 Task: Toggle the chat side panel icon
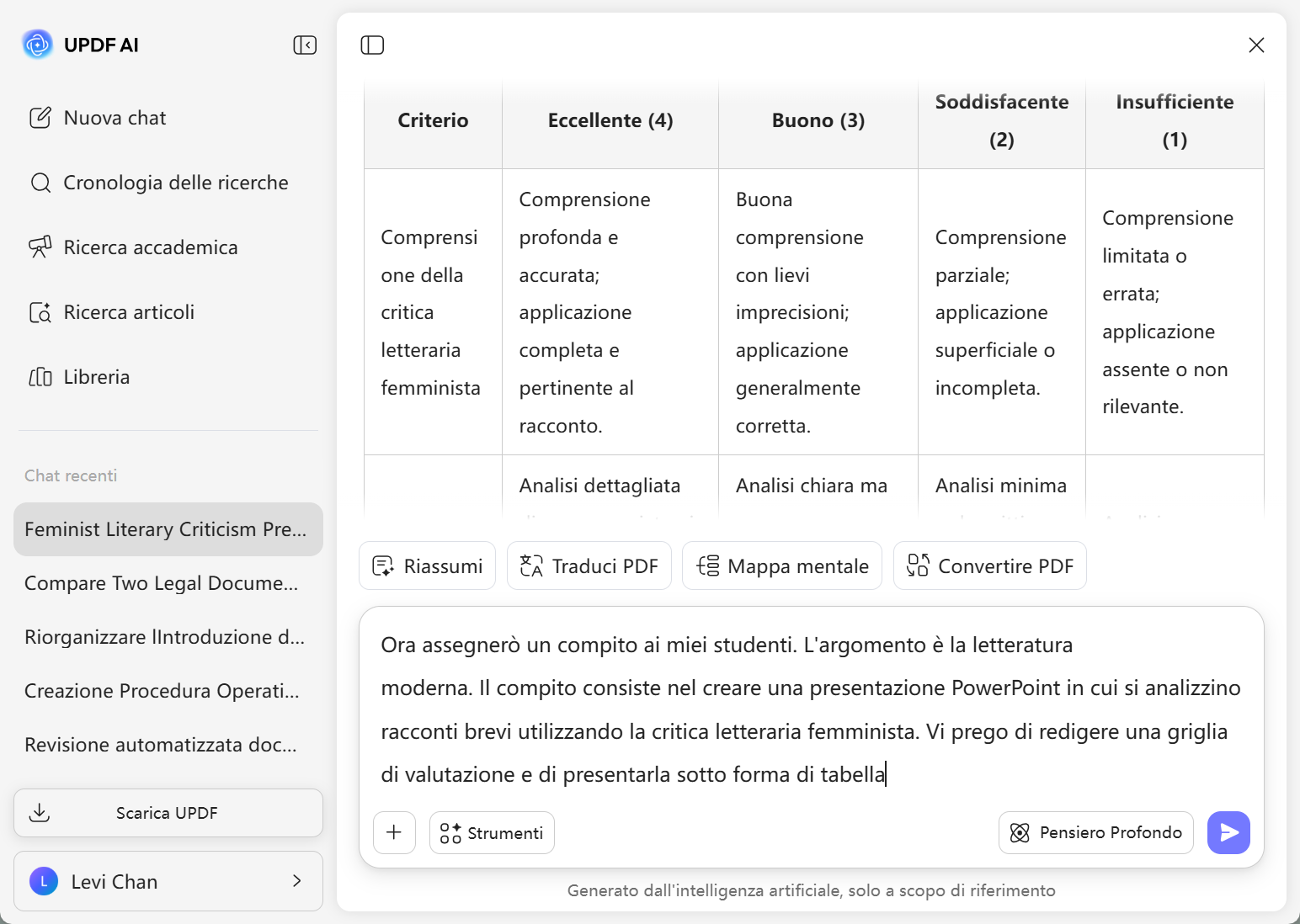click(x=372, y=45)
